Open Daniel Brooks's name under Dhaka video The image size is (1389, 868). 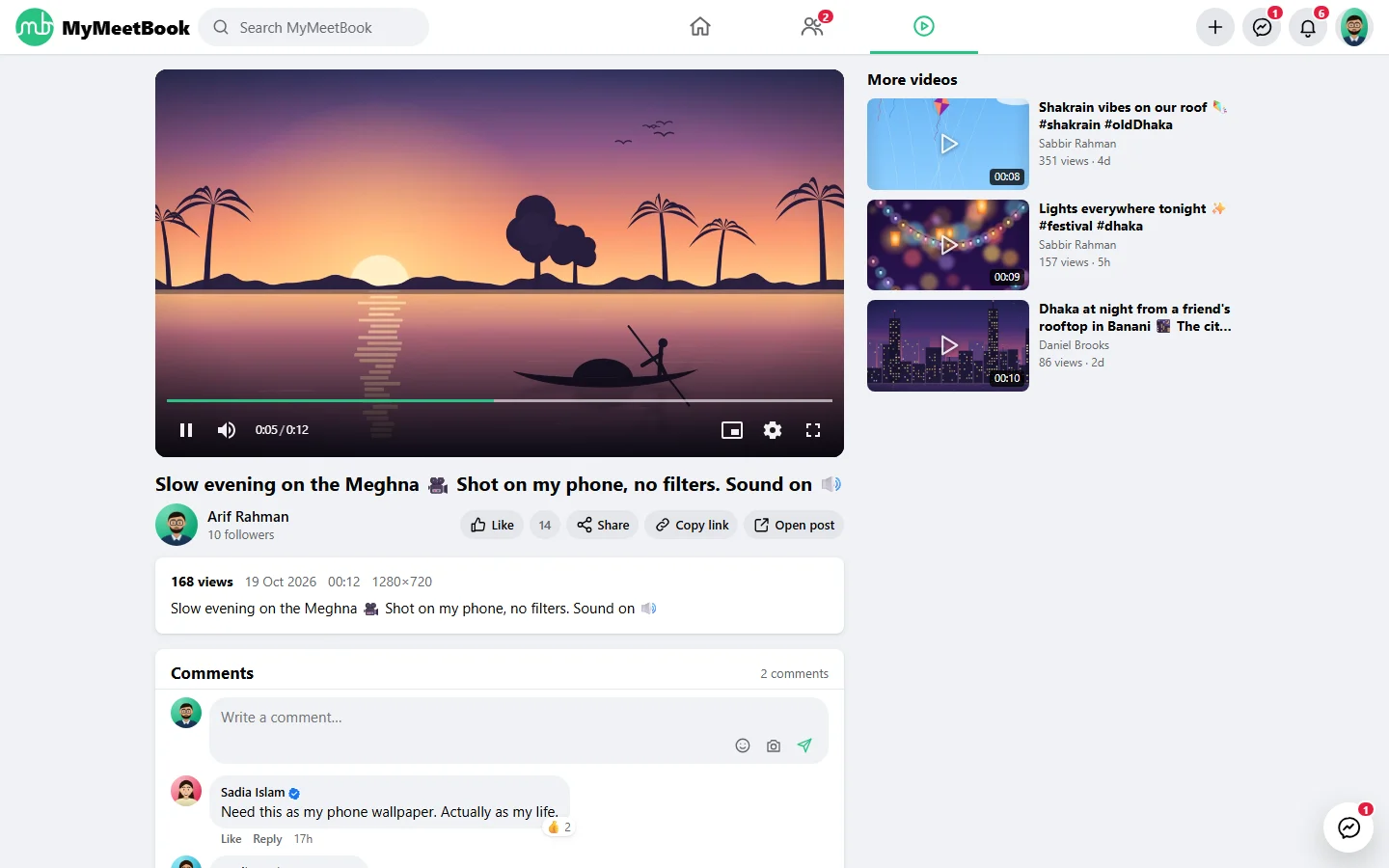pos(1074,345)
